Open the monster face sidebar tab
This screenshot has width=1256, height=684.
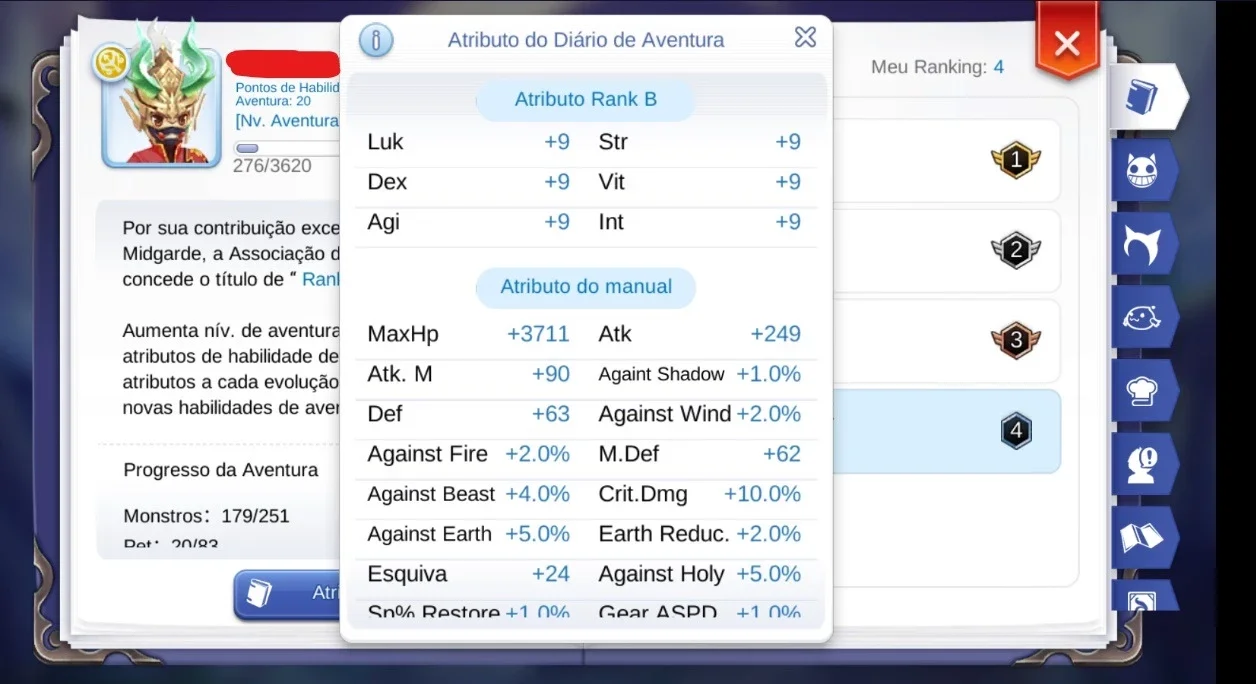point(1144,171)
